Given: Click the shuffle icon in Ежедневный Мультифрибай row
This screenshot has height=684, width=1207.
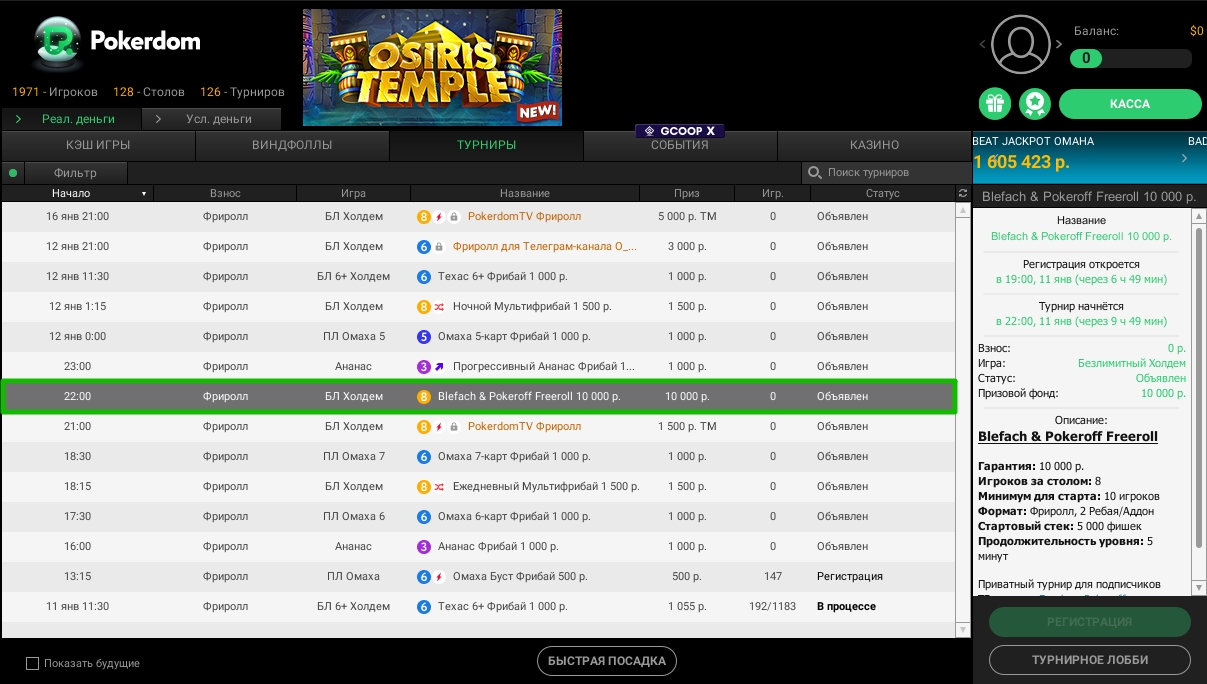Looking at the screenshot, I should tap(438, 486).
